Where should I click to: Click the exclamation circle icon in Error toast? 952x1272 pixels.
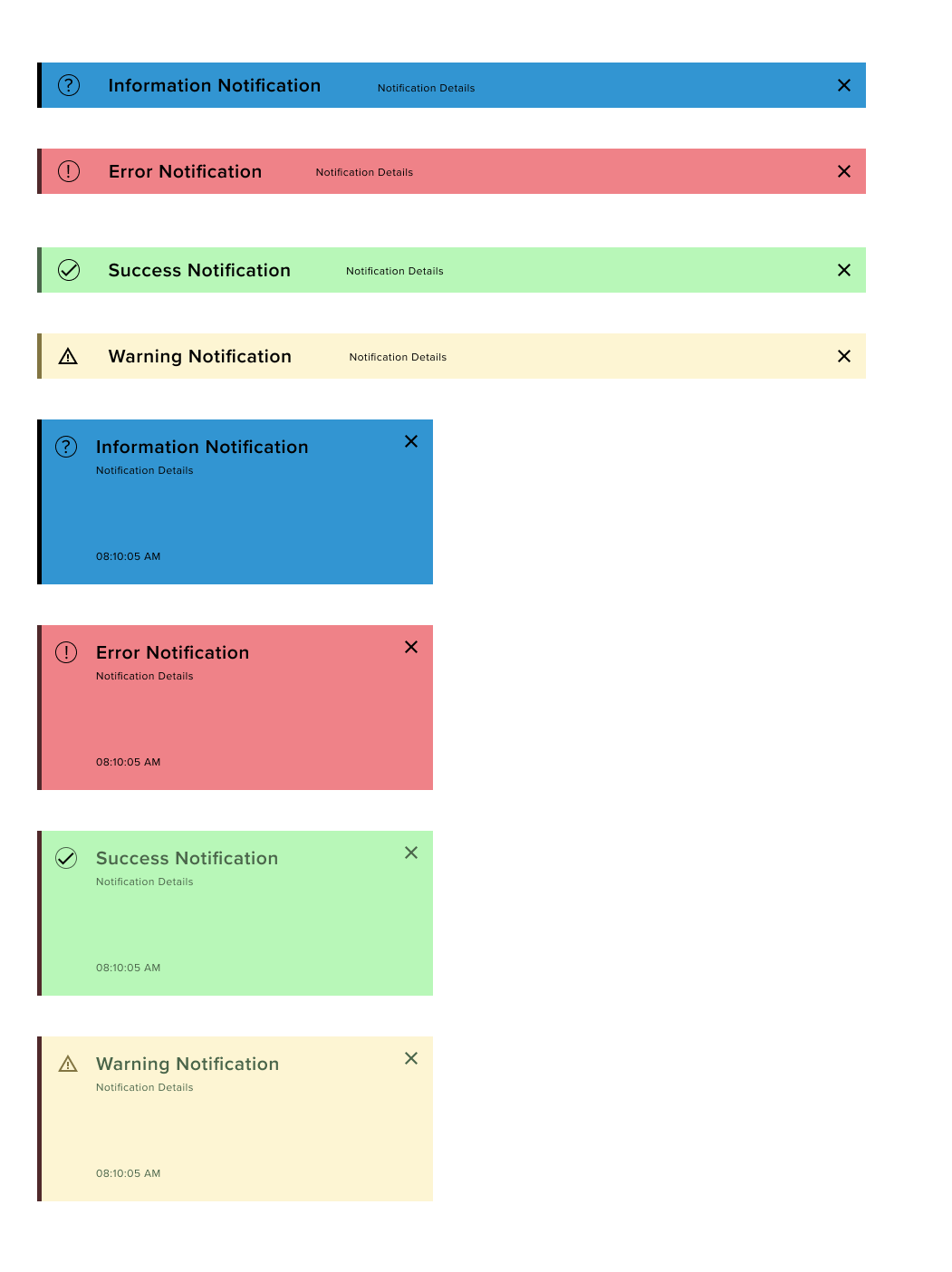click(66, 652)
